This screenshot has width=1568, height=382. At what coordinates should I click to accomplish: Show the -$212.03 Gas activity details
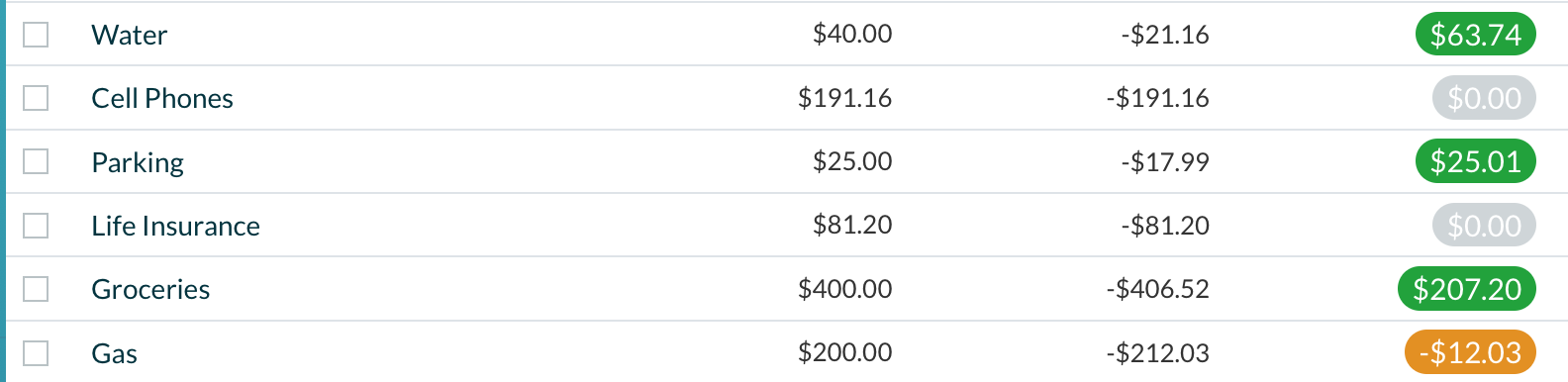pyautogui.click(x=1158, y=353)
